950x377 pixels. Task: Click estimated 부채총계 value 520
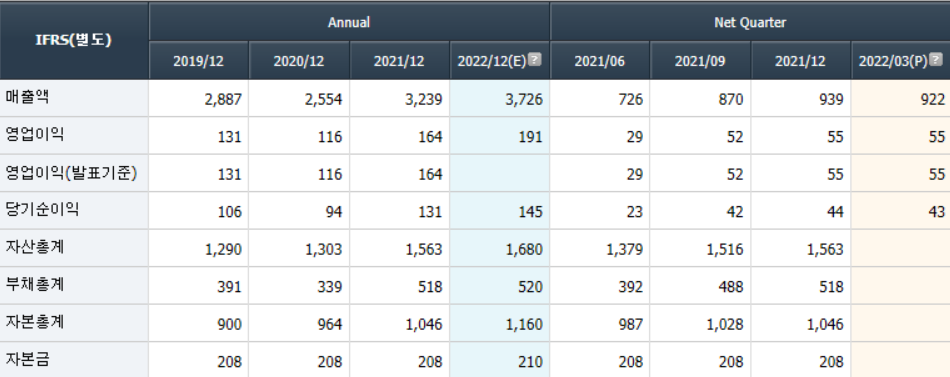pos(531,287)
